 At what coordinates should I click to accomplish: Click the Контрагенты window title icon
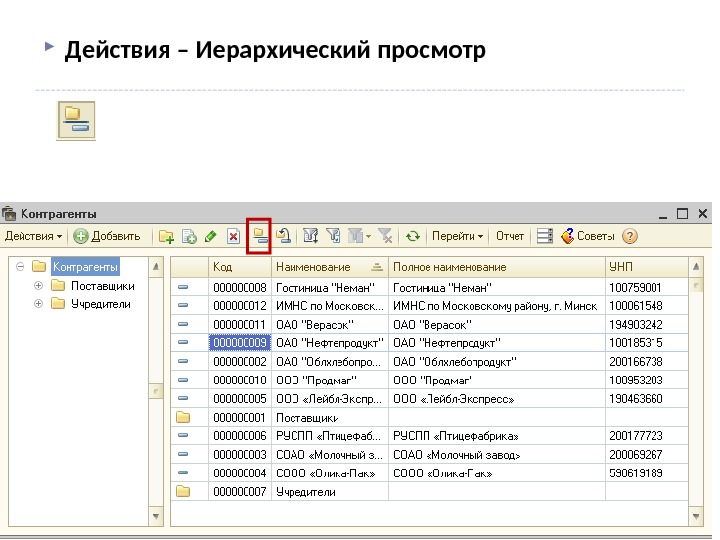click(9, 214)
